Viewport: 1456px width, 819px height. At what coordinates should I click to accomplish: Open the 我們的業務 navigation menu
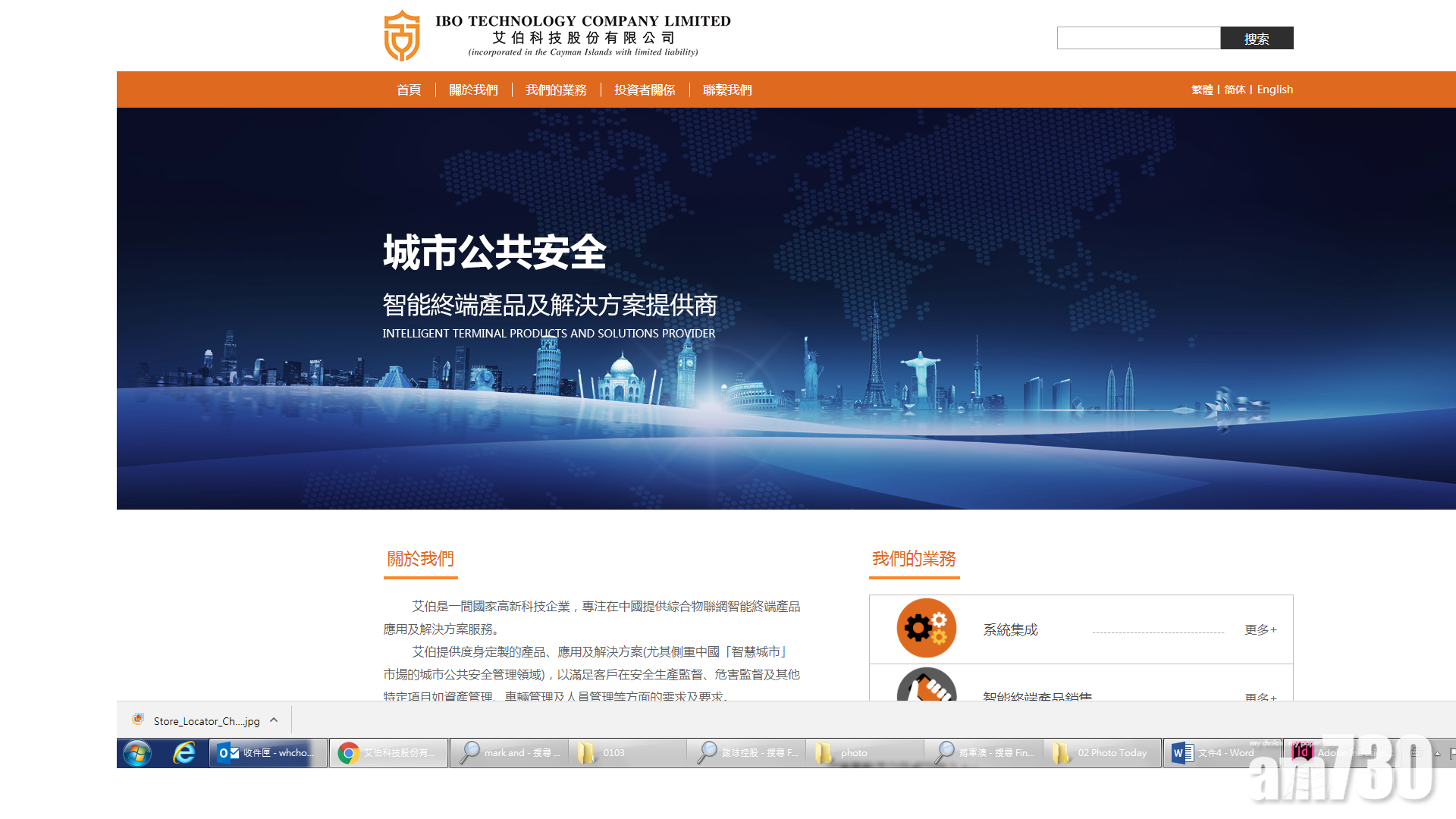(556, 90)
